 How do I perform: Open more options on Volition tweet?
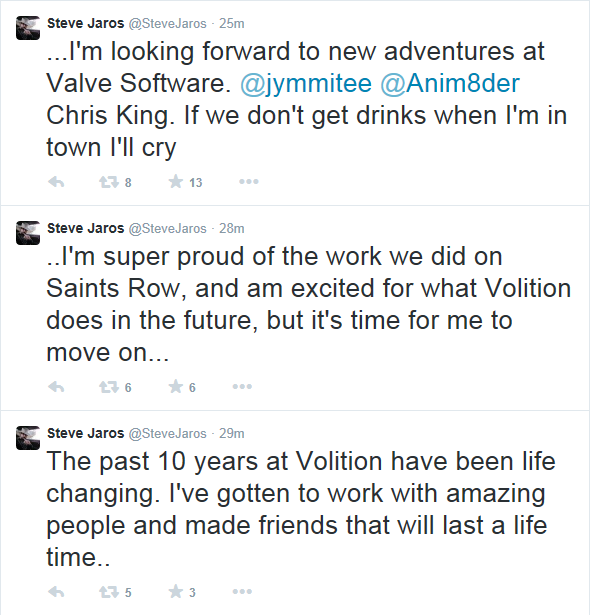pyautogui.click(x=242, y=591)
